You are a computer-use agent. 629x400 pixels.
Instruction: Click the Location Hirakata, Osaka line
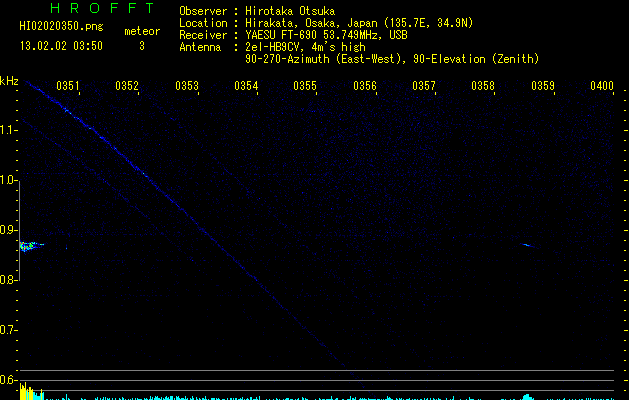point(326,23)
